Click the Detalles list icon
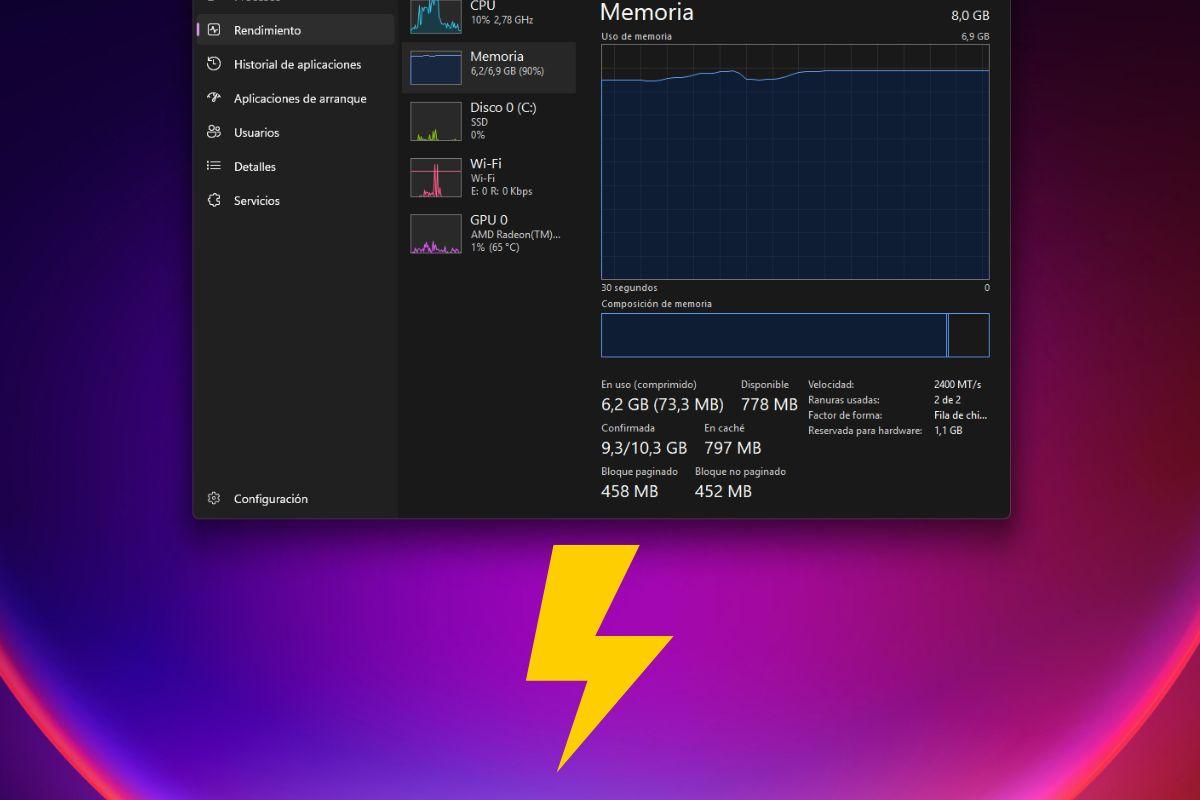 [x=212, y=166]
